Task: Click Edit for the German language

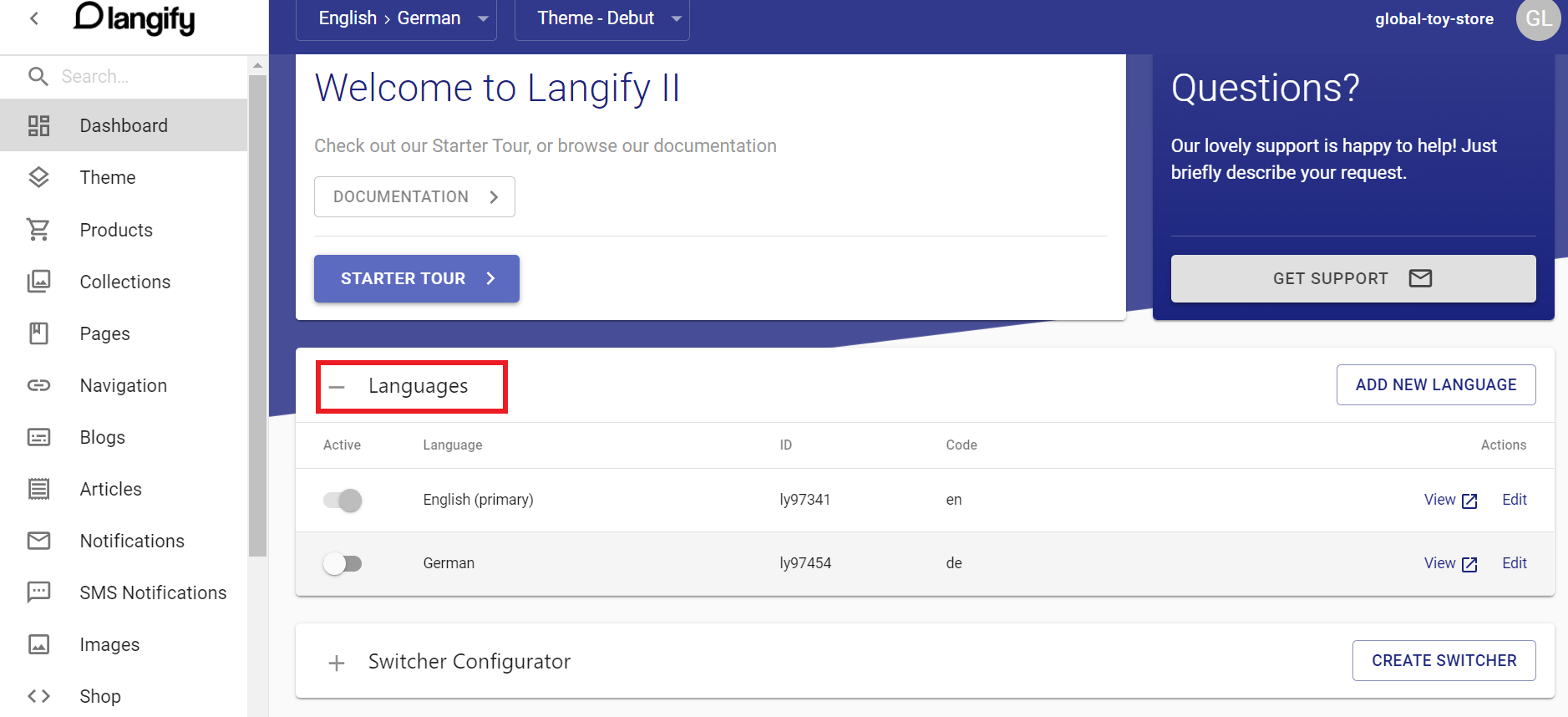Action: 1515,563
